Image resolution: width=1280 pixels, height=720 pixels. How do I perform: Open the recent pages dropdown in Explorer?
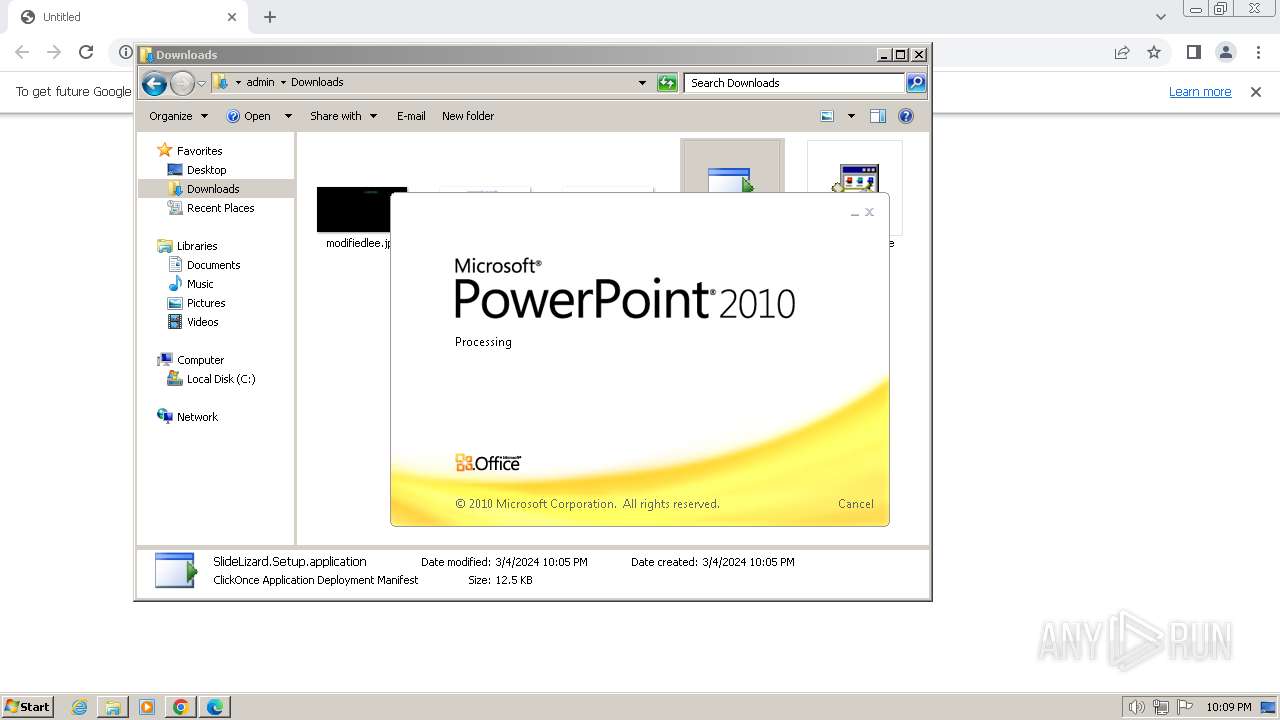point(201,83)
